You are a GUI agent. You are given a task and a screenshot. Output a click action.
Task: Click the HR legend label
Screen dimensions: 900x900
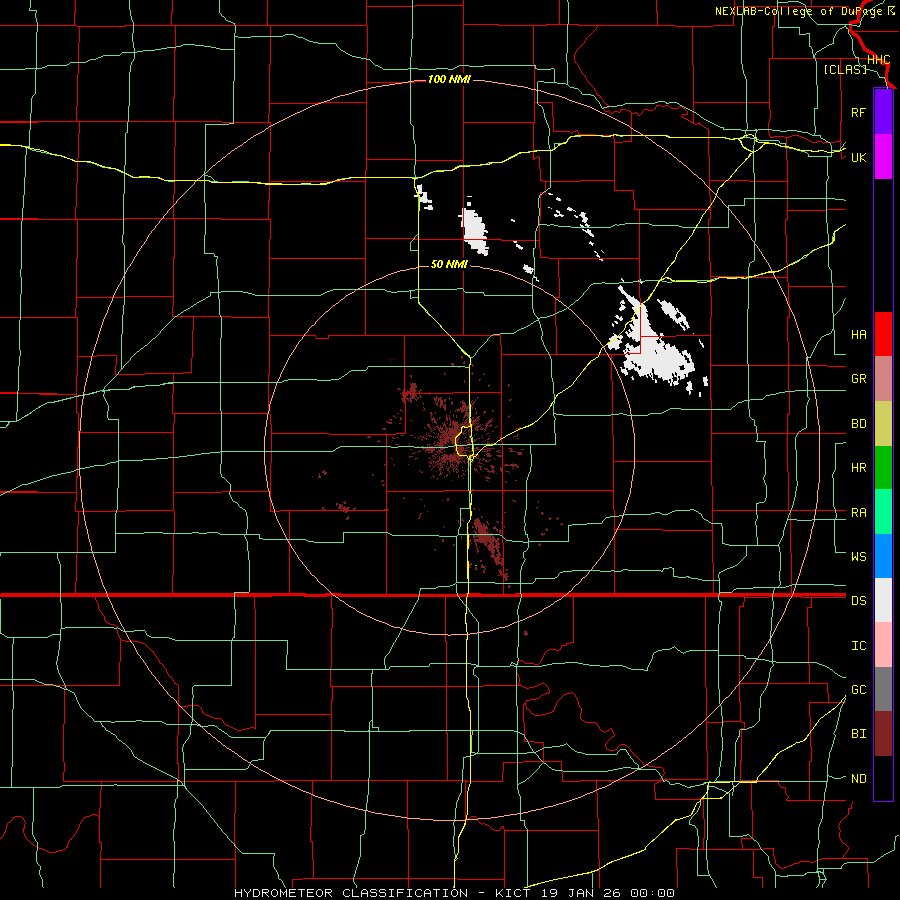(x=858, y=468)
